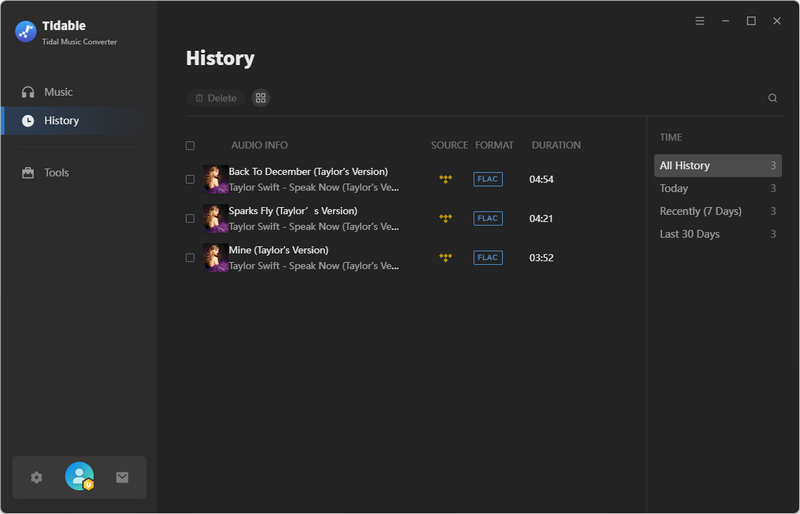
Task: Open the Tools toolbox icon
Action: tap(28, 173)
